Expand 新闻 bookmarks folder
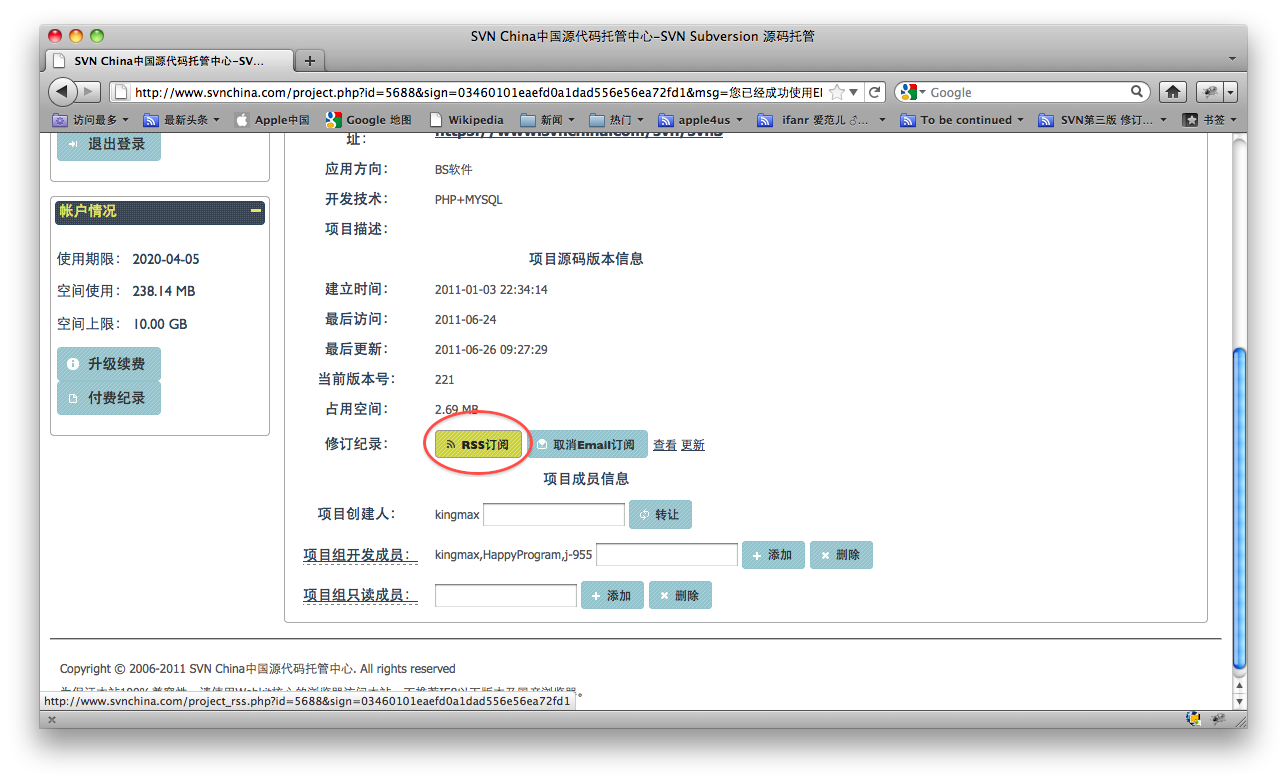Screen dimensions: 1280x783 click(x=547, y=120)
